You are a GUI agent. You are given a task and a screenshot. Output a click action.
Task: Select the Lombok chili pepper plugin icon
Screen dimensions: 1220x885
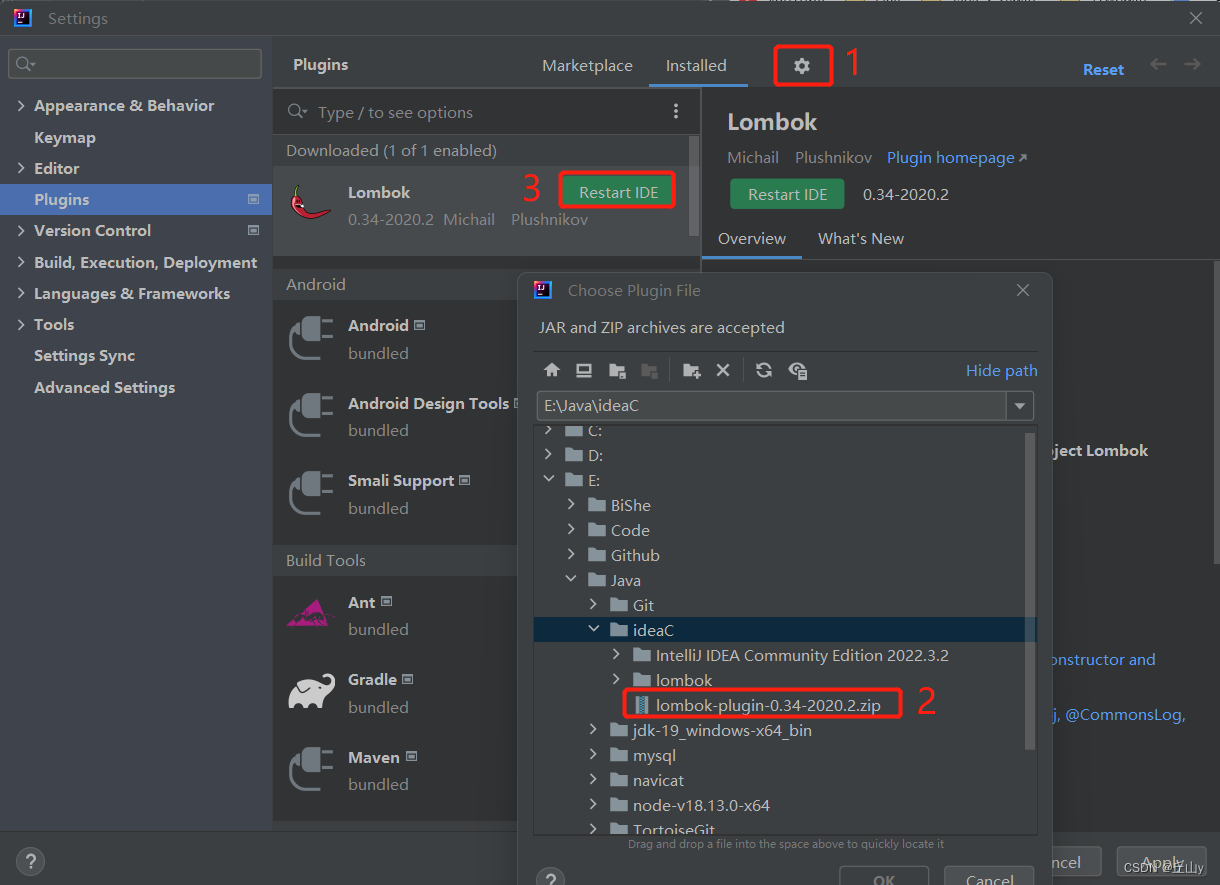coord(310,202)
